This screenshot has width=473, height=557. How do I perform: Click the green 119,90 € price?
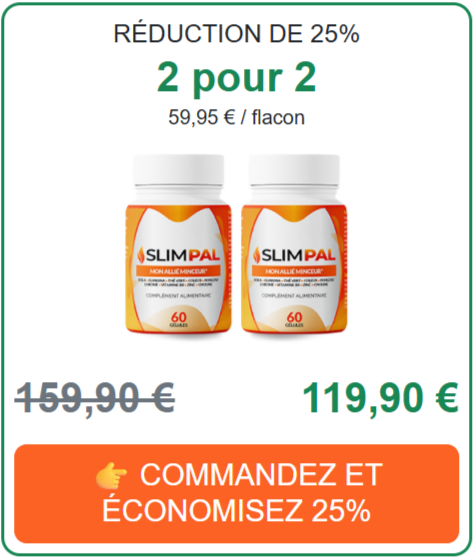pos(380,398)
